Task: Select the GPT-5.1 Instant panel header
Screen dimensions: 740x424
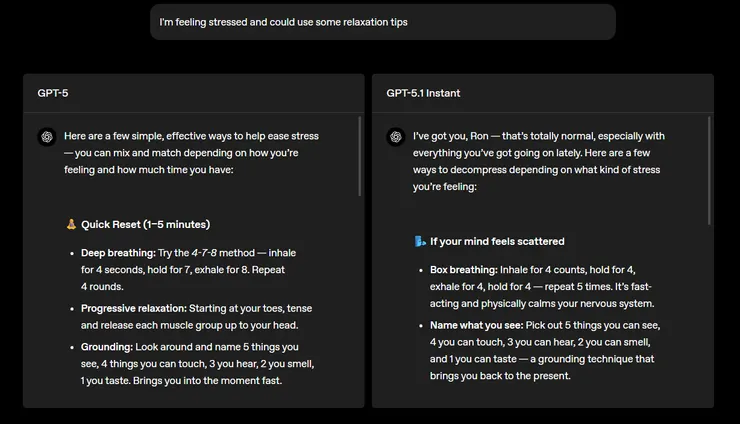Action: 424,93
